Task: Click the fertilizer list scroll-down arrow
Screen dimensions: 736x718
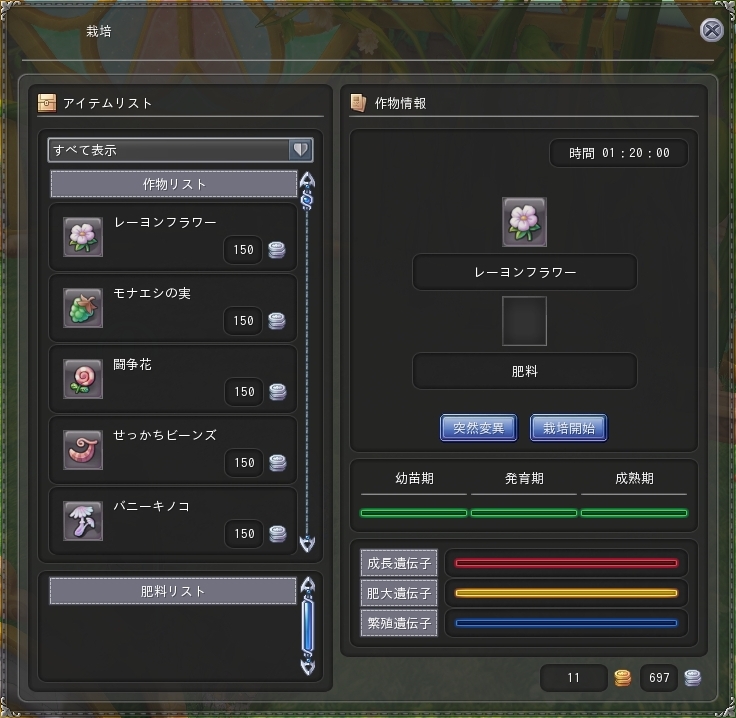Action: coord(307,666)
